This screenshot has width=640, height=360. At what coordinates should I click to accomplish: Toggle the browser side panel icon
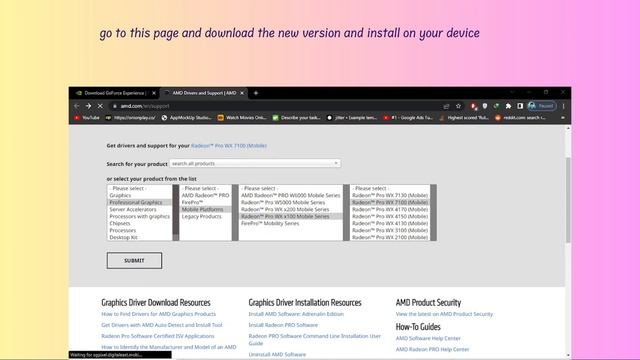(x=520, y=106)
